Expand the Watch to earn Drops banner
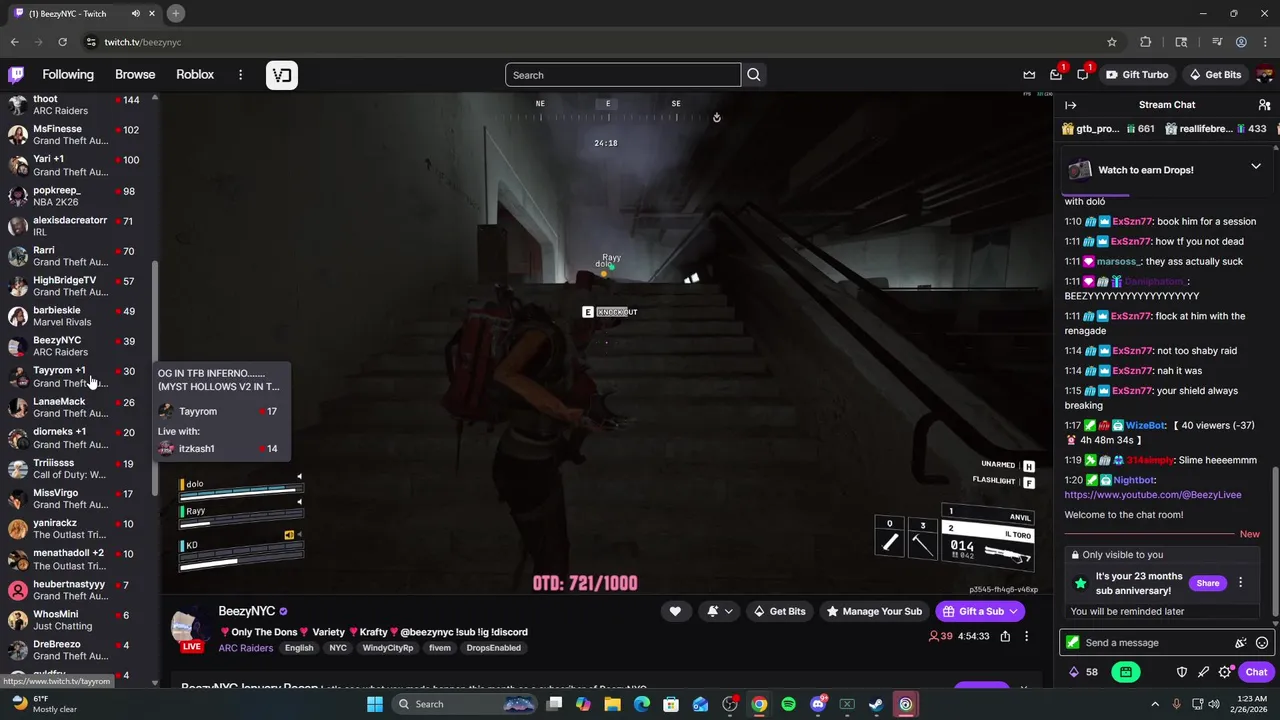The image size is (1280, 720). [1256, 166]
